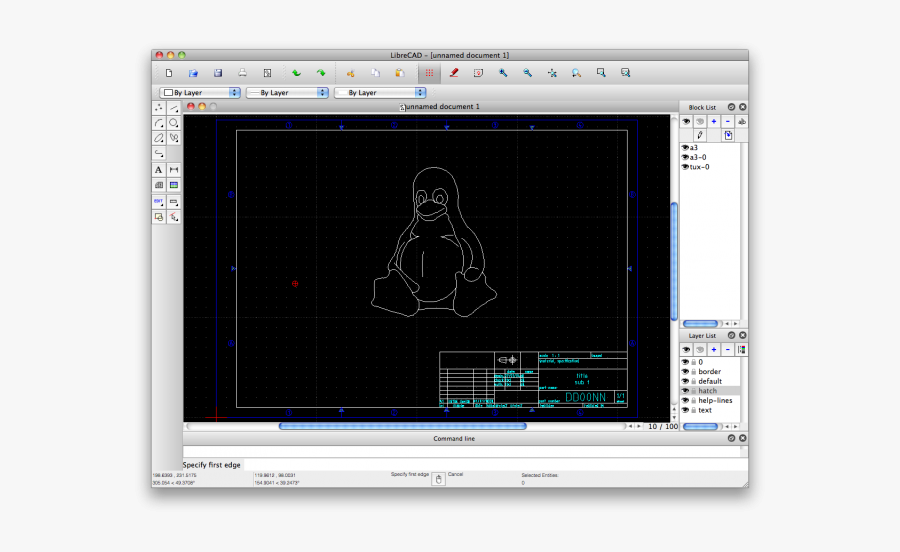900x552 pixels.
Task: Copy selection with the copy icon
Action: 375,73
